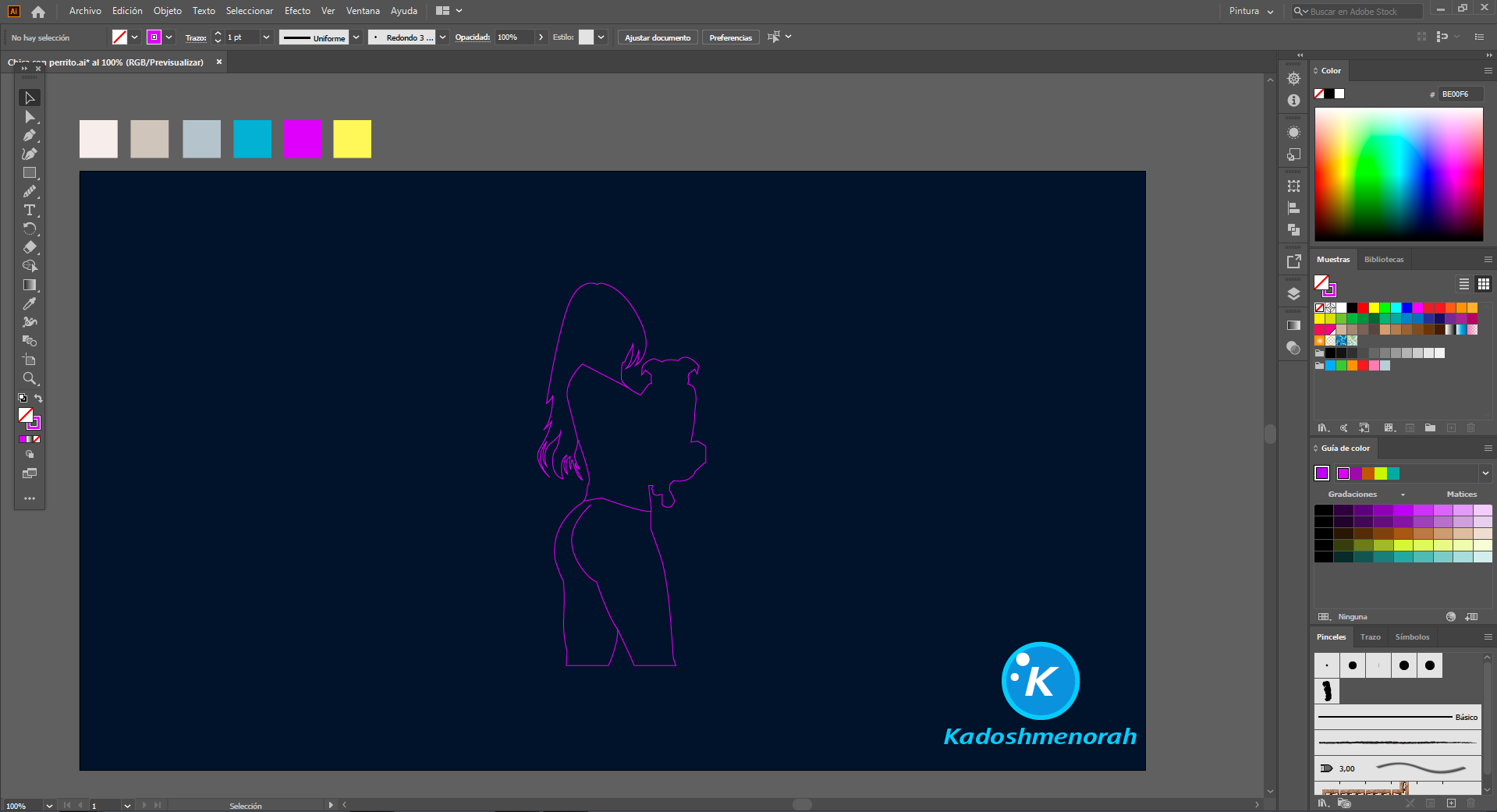Open the Pathfinder panel icon
Viewport: 1497px width, 812px height.
pyautogui.click(x=1293, y=230)
